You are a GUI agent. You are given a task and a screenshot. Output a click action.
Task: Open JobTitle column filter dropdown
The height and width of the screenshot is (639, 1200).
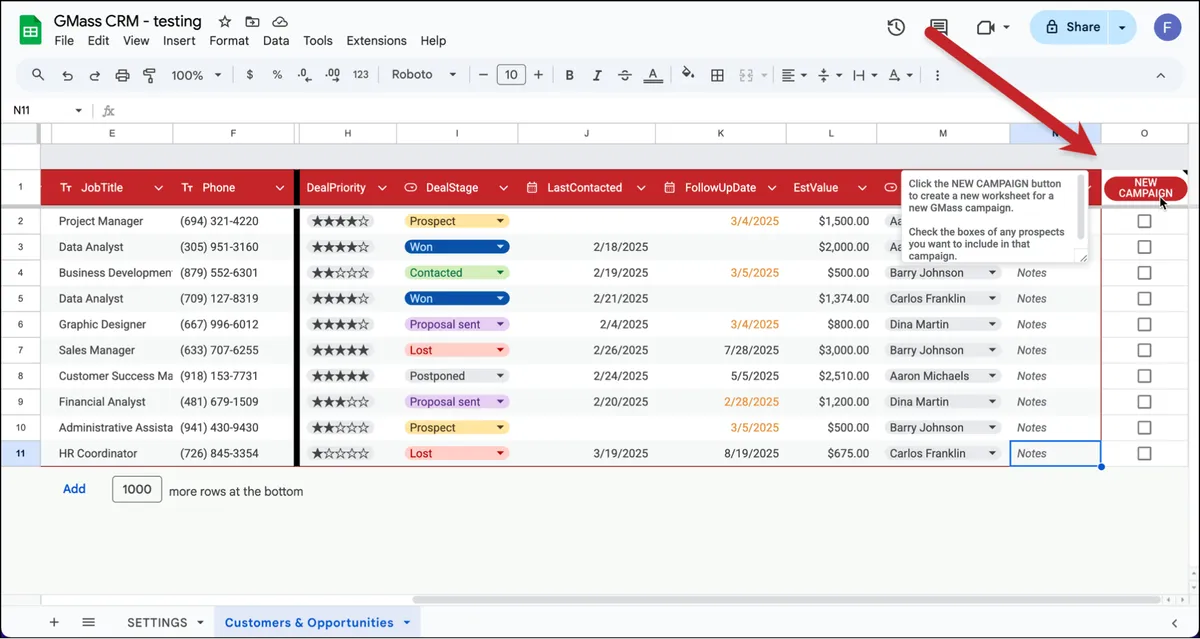tap(158, 188)
